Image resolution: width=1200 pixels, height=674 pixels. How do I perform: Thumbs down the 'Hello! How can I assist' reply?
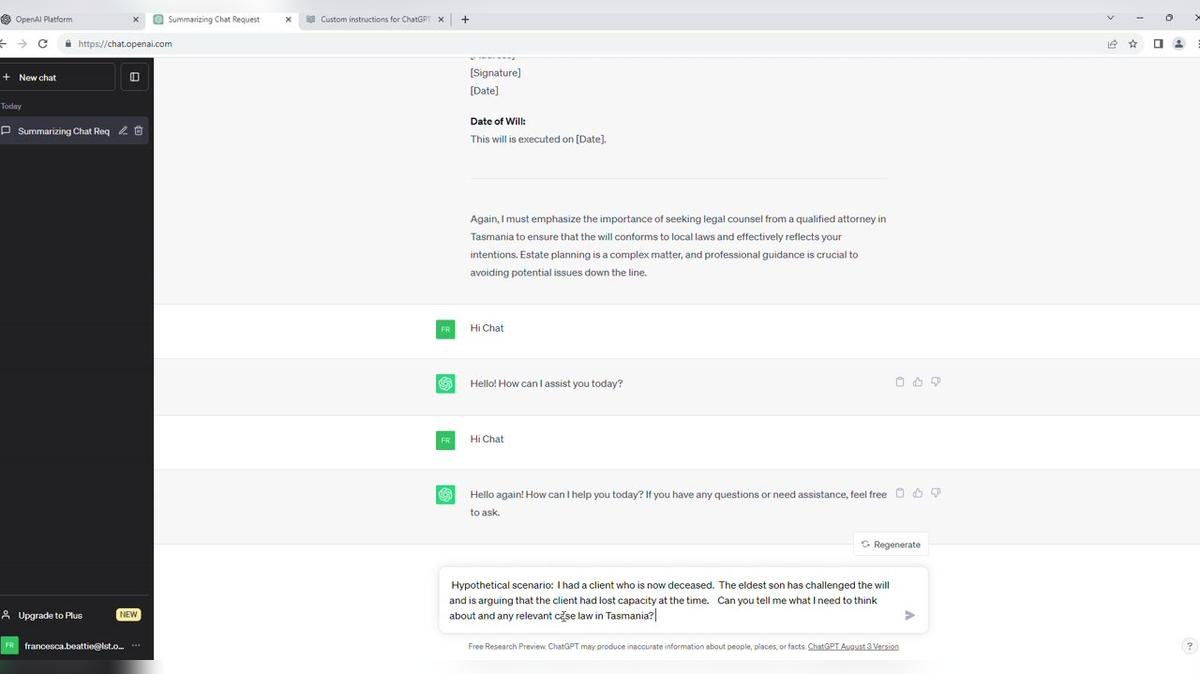coord(936,382)
